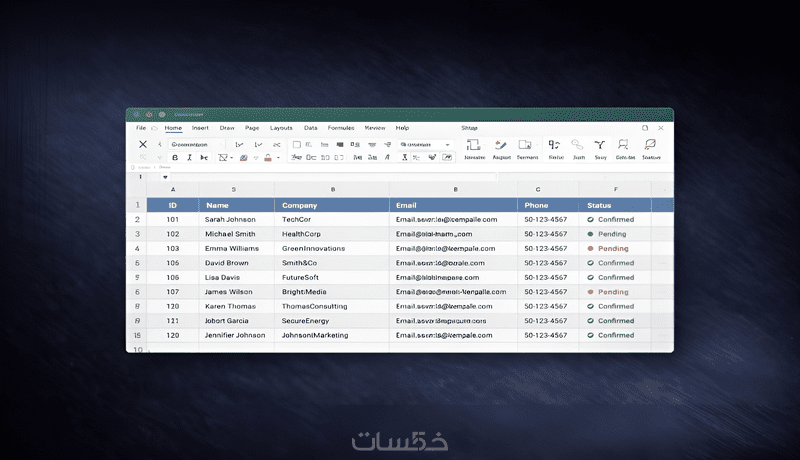Open the Layouts tab
The image size is (800, 460).
[281, 128]
